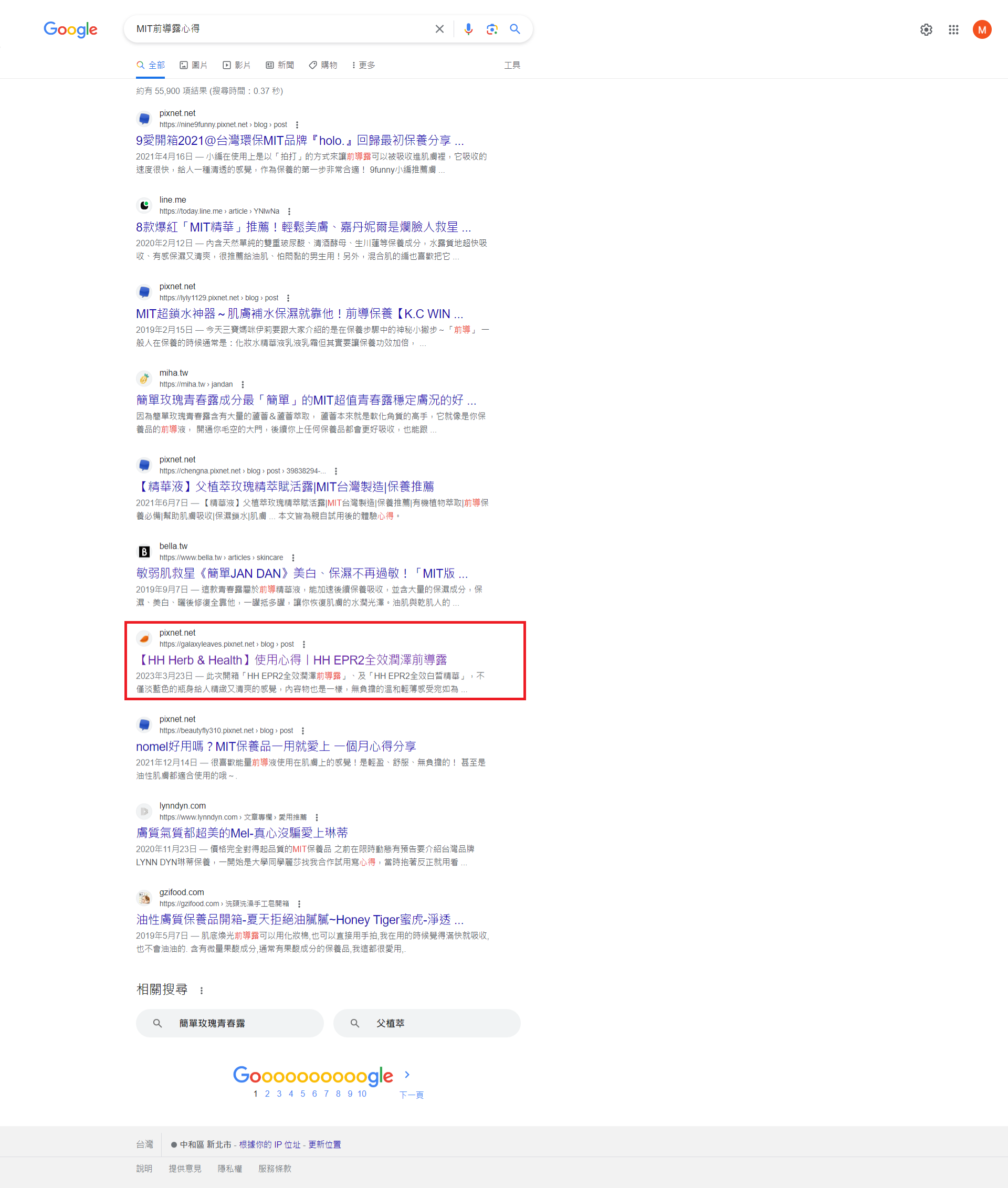Submit search with the magnifier icon

coord(515,29)
